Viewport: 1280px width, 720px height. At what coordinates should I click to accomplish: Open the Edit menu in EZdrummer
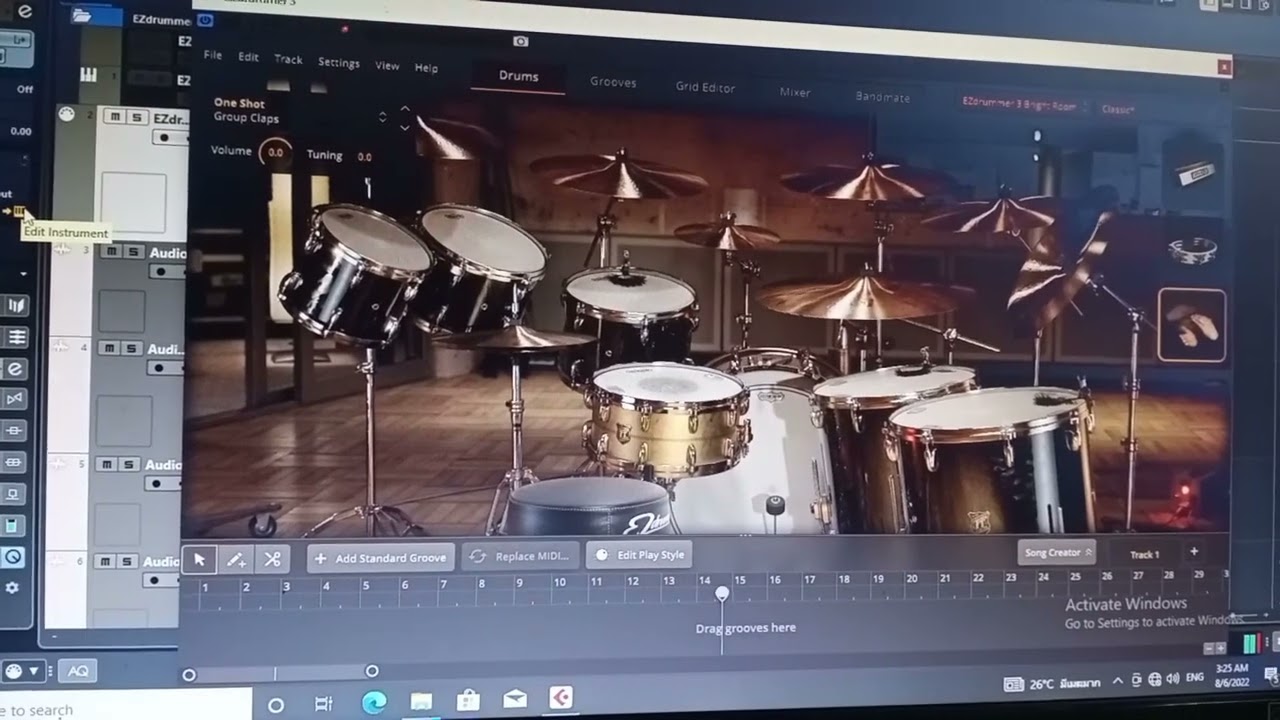pyautogui.click(x=248, y=57)
